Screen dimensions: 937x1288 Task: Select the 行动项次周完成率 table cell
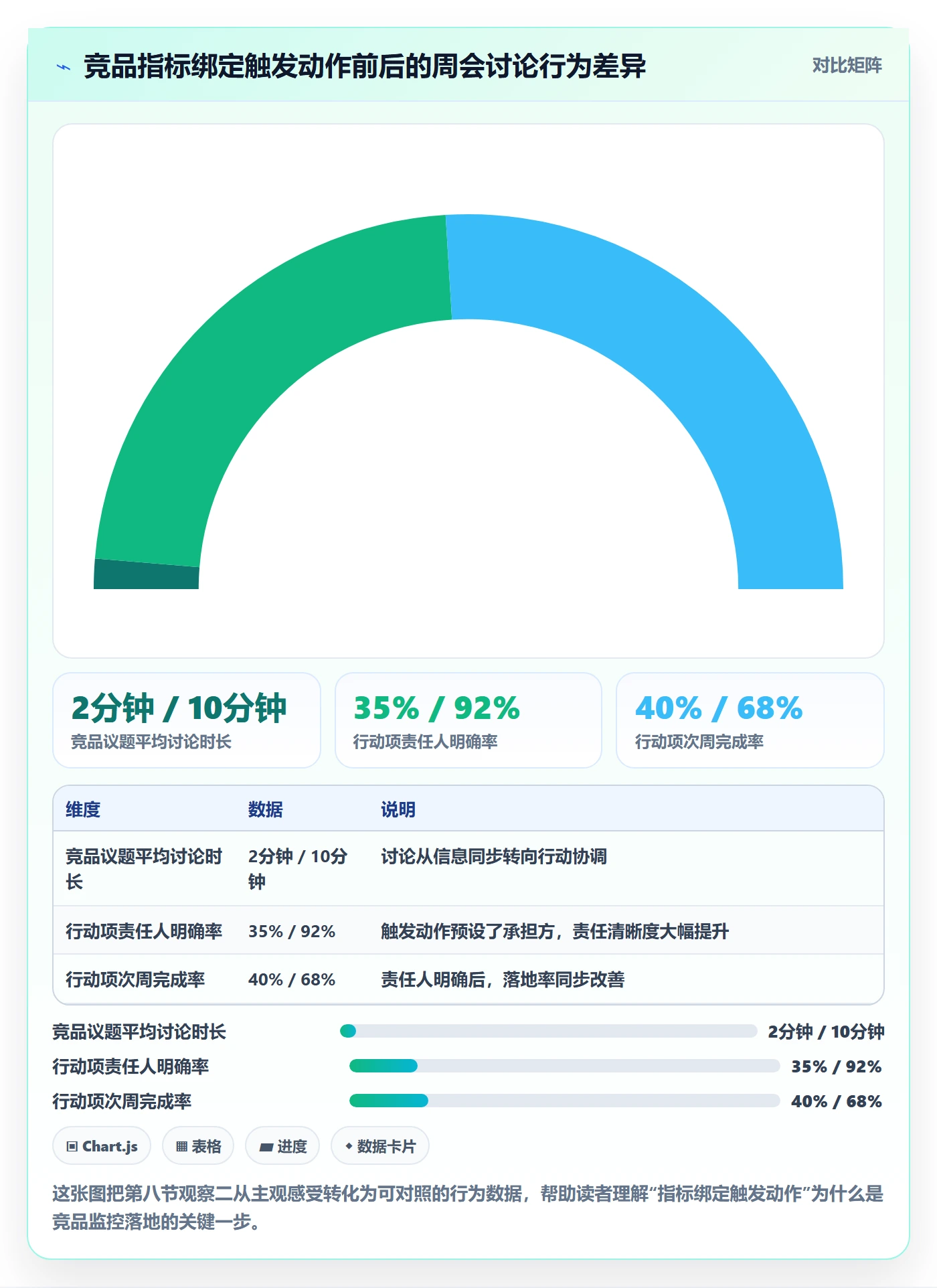tap(145, 979)
